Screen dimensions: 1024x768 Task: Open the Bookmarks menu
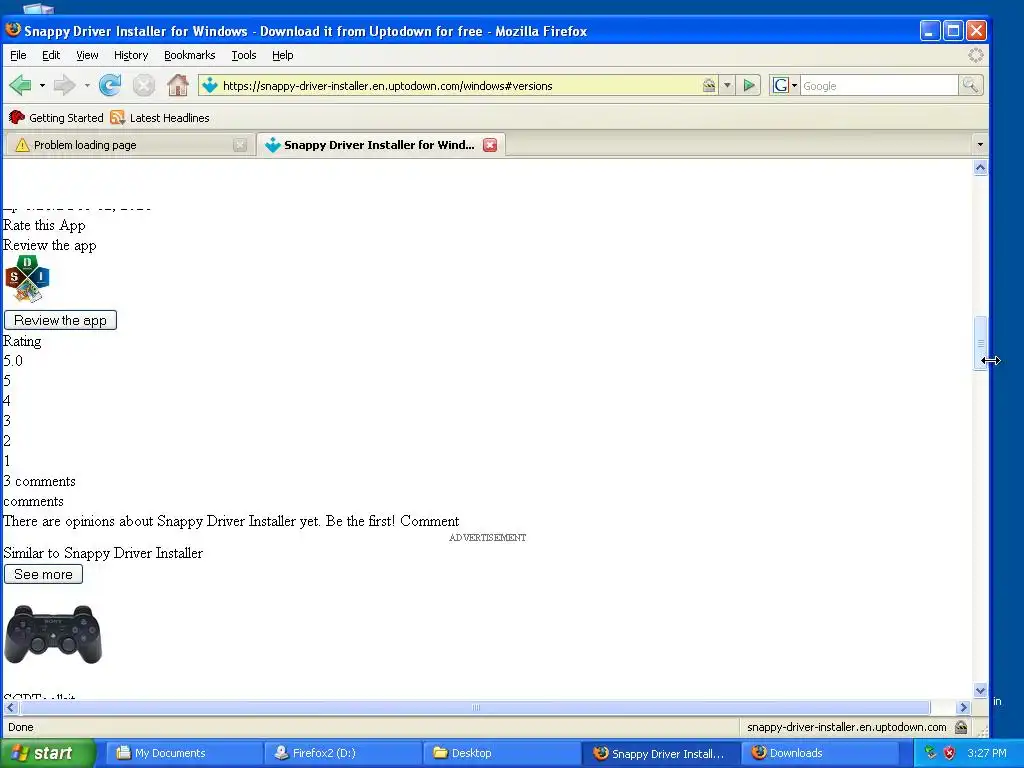(x=189, y=56)
